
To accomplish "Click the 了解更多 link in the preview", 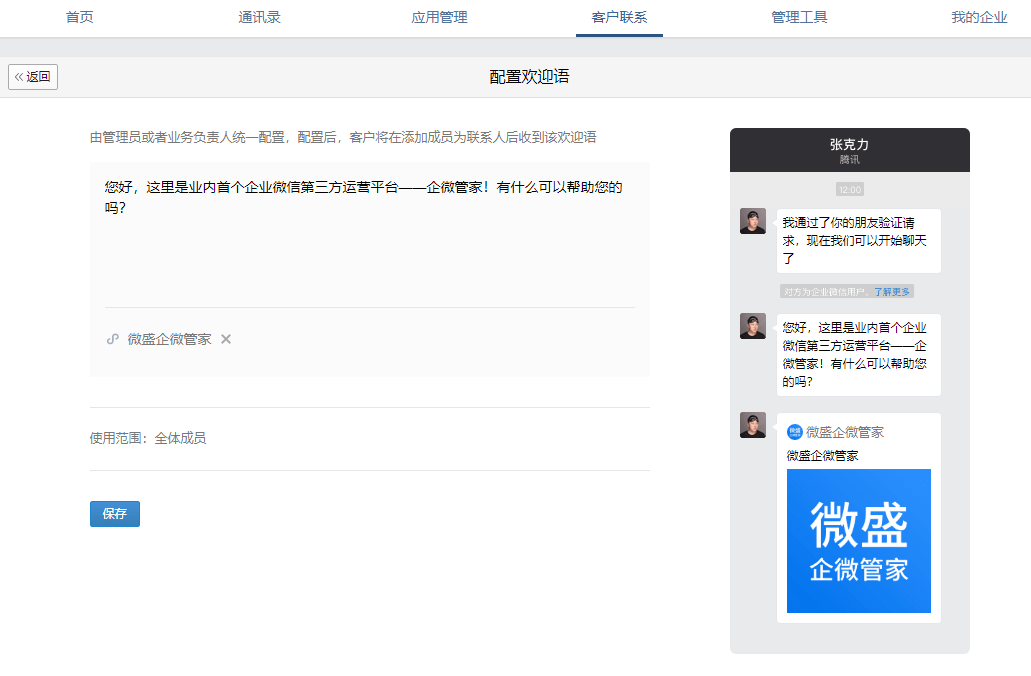I will (x=892, y=292).
